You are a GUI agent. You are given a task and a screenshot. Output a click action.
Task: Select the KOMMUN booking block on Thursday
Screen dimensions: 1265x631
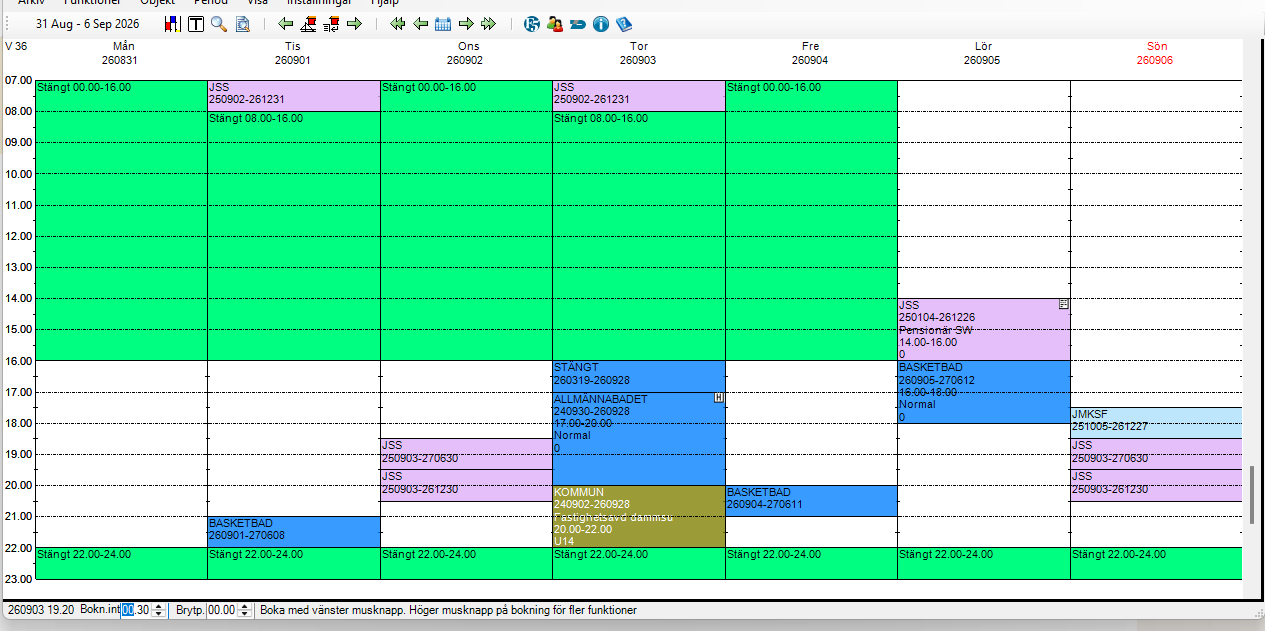click(638, 516)
